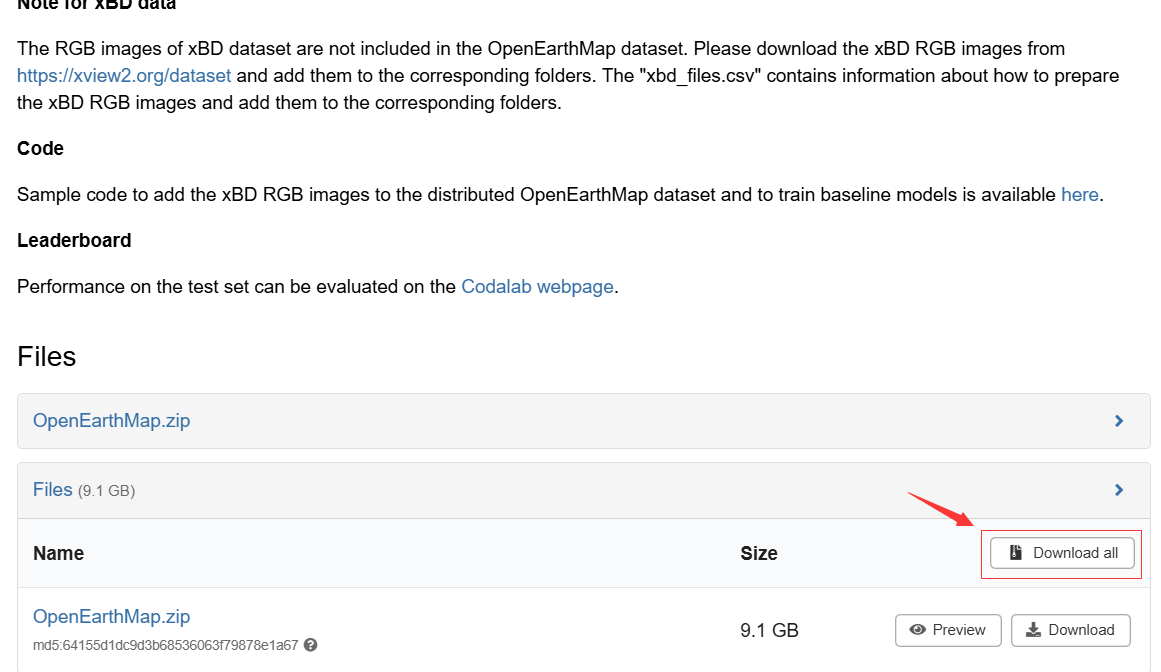Click the Size column header
Image resolution: width=1161 pixels, height=672 pixels.
point(758,553)
